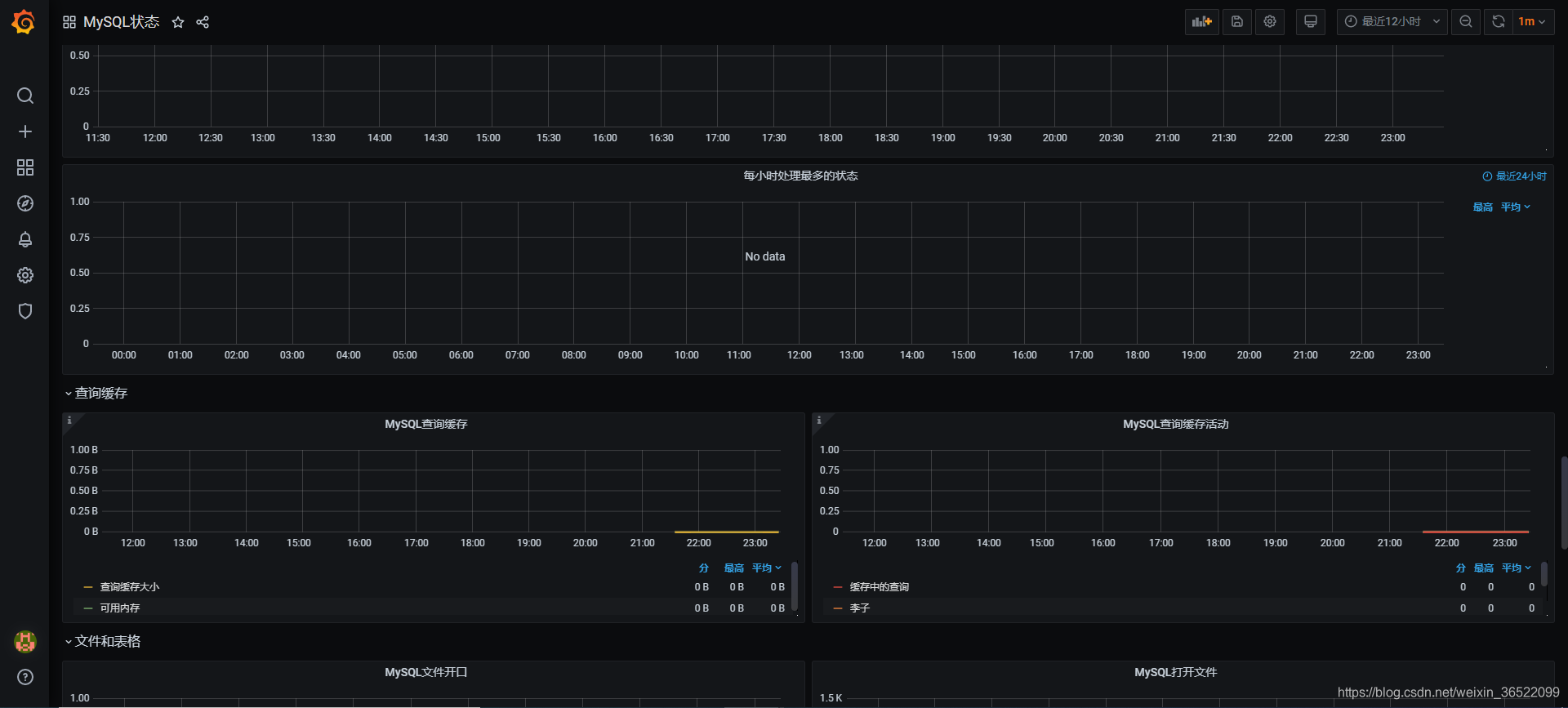1568x708 pixels.
Task: Show info for MySQL查询缓存 panel
Action: tap(69, 421)
